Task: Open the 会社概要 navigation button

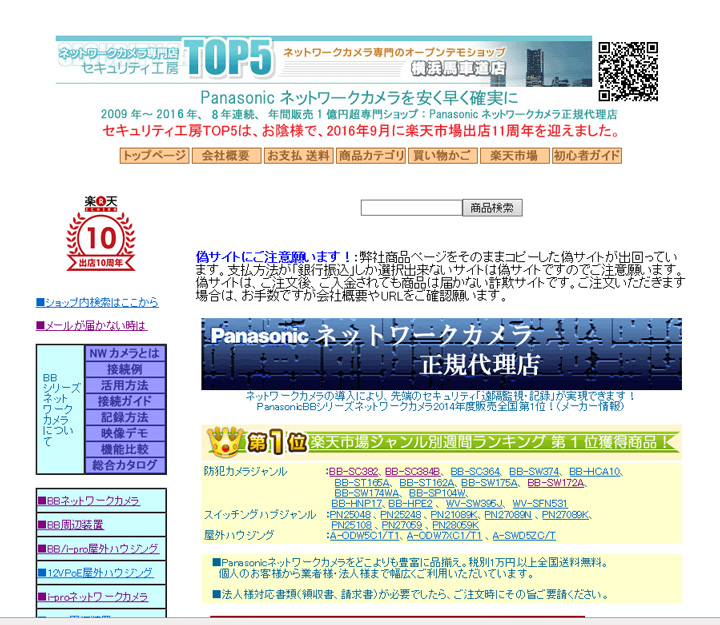Action: pyautogui.click(x=225, y=156)
